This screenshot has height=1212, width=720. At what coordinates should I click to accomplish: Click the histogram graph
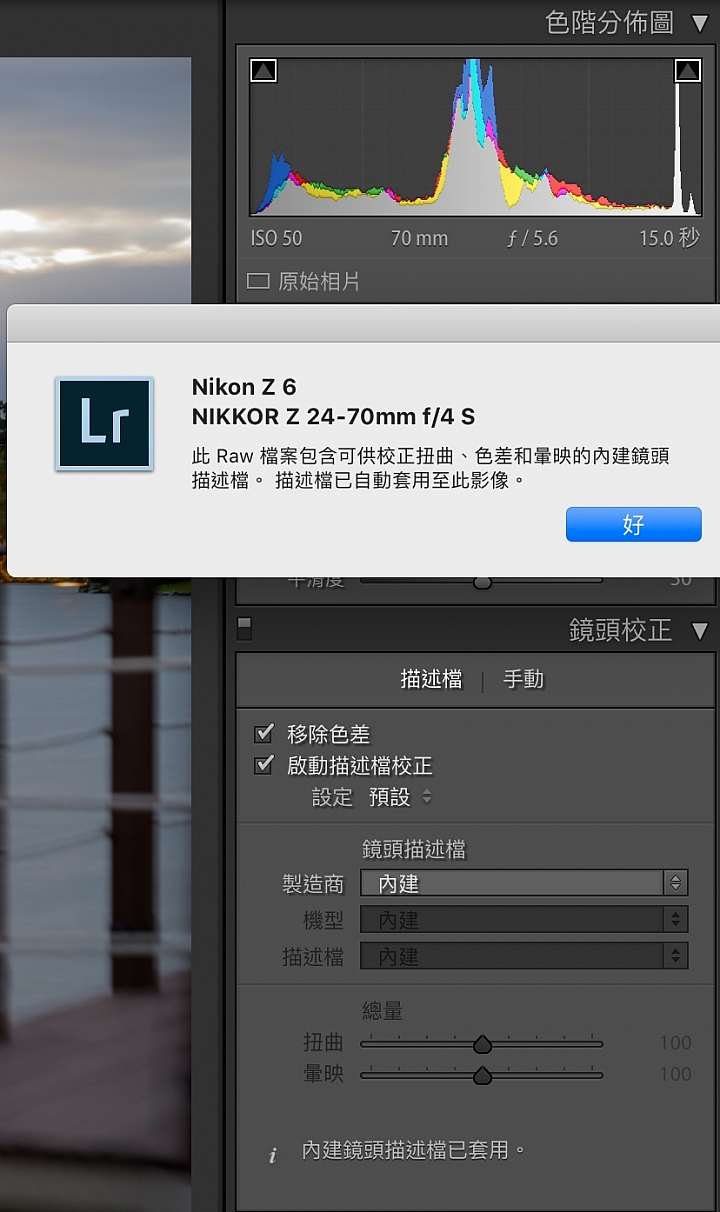click(x=476, y=137)
